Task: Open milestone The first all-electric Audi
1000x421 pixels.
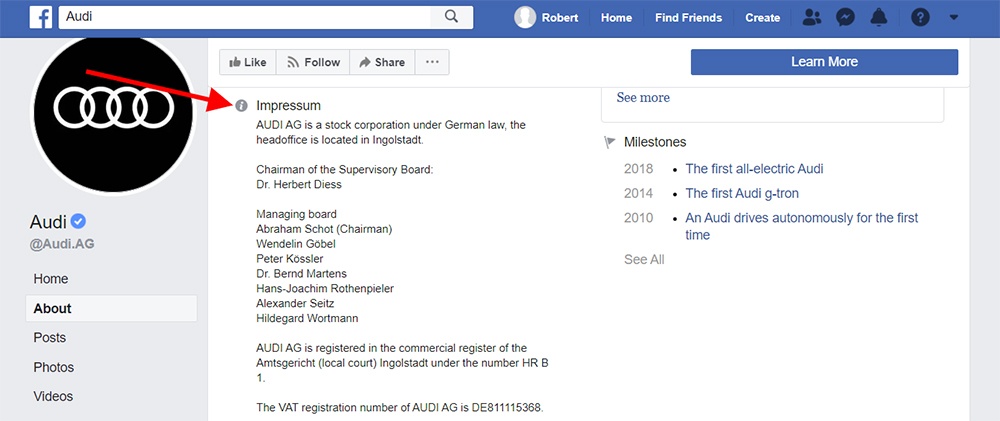Action: 754,169
